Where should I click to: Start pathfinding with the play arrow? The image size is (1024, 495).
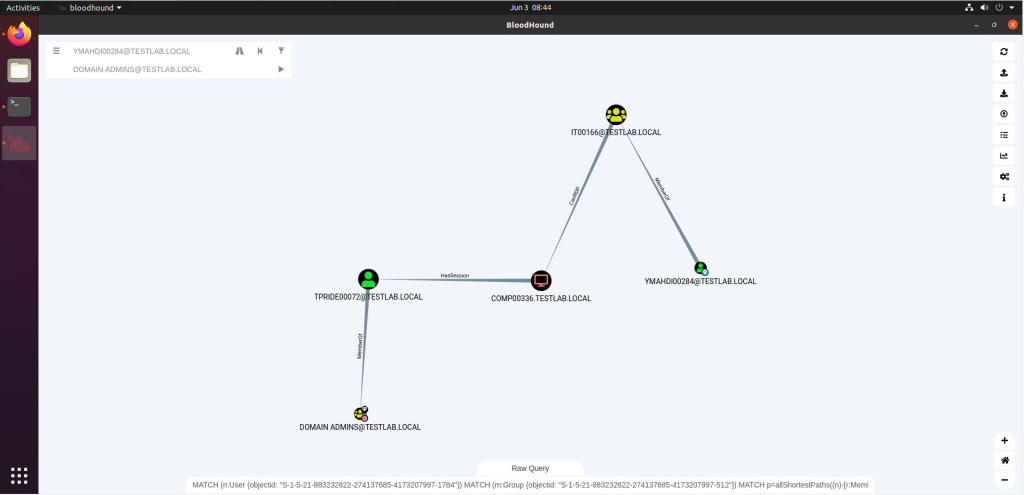pyautogui.click(x=281, y=69)
